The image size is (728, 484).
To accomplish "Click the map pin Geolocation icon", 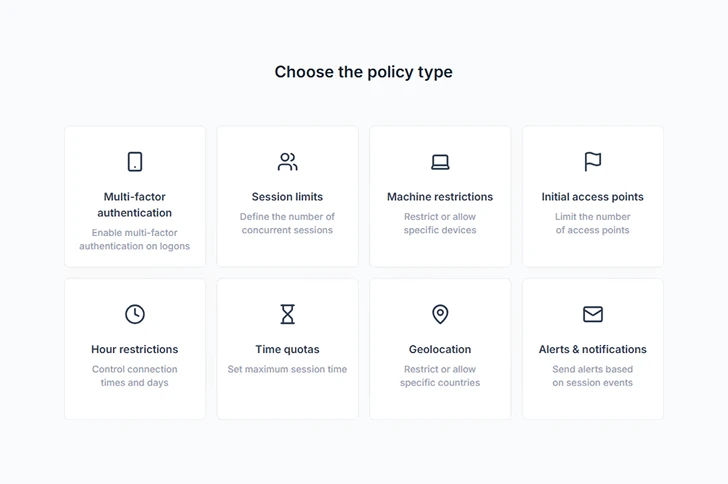I will coord(440,314).
